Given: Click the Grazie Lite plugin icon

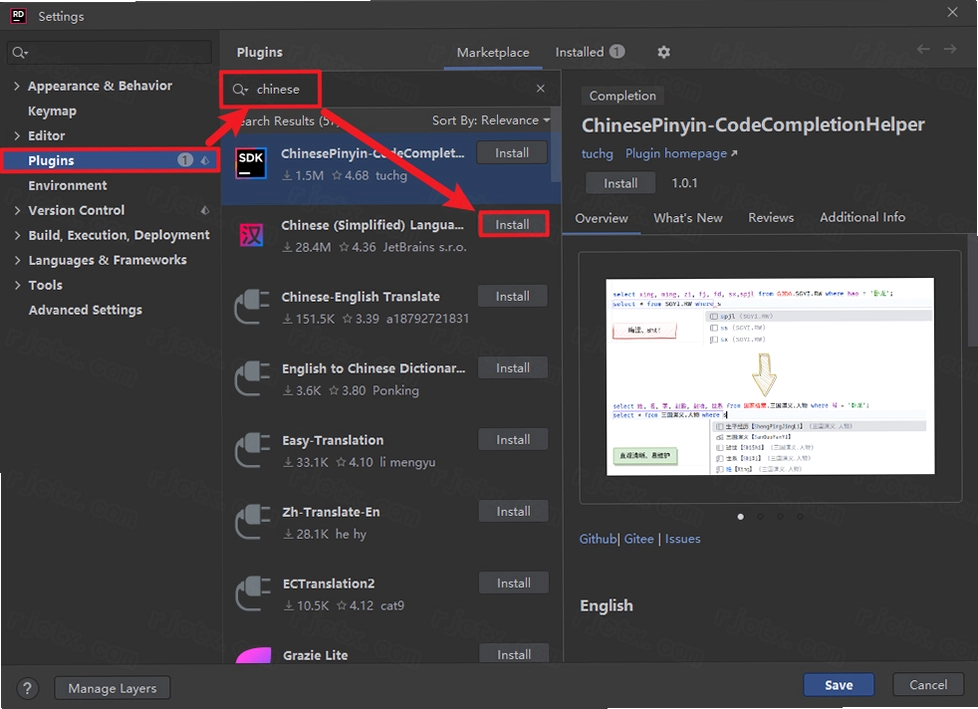Looking at the screenshot, I should pos(253,655).
